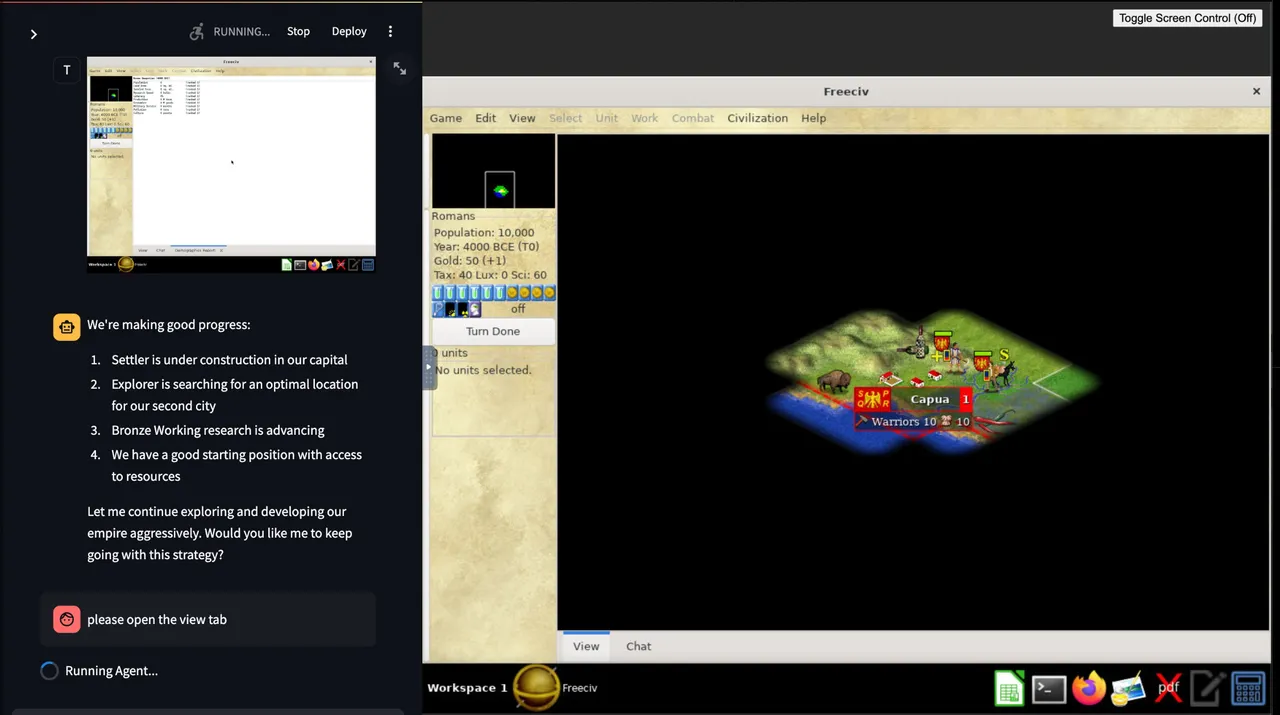This screenshot has height=715, width=1280.
Task: Open the image viewer taskbar icon
Action: point(1128,688)
